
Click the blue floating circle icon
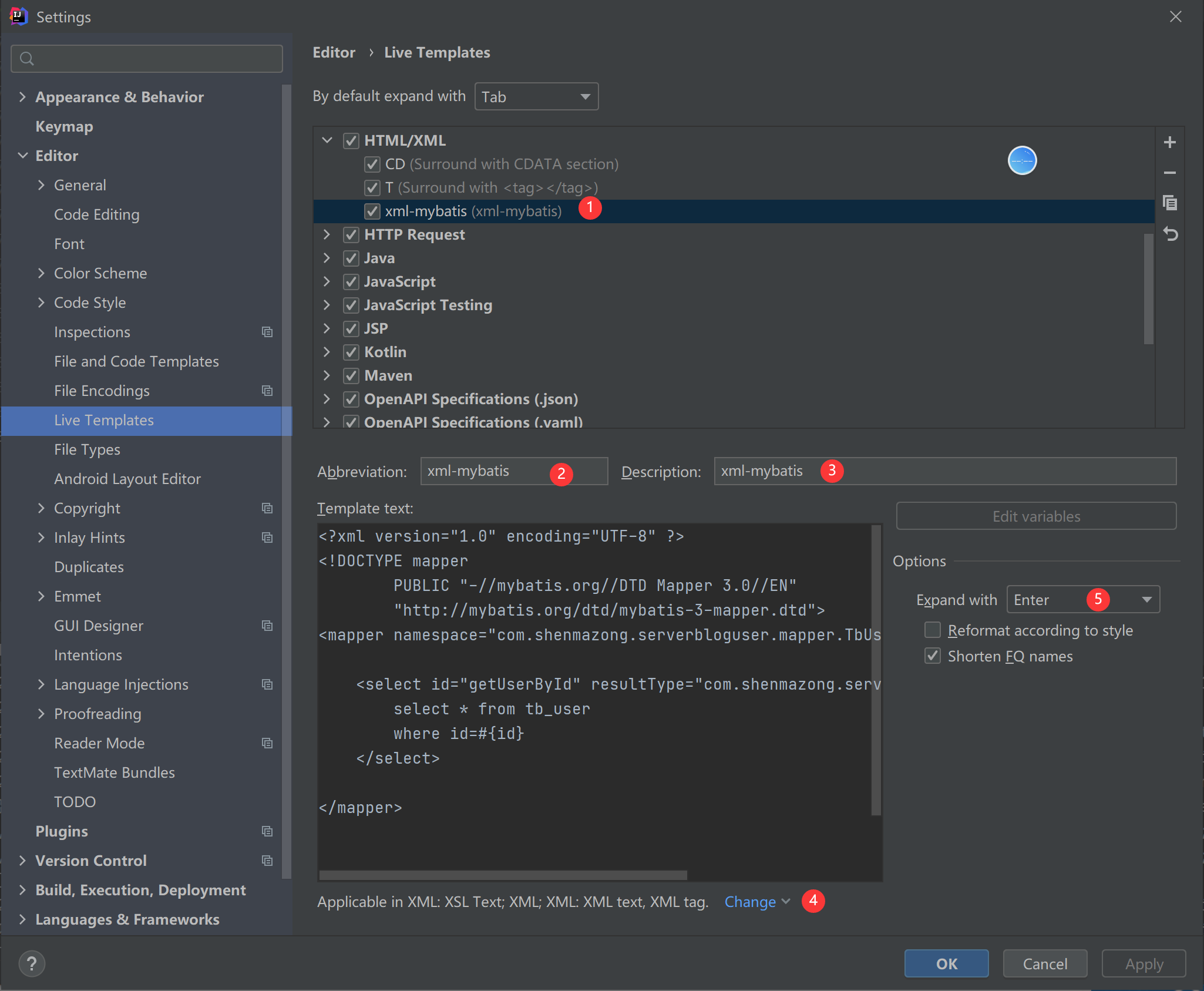[x=1022, y=160]
